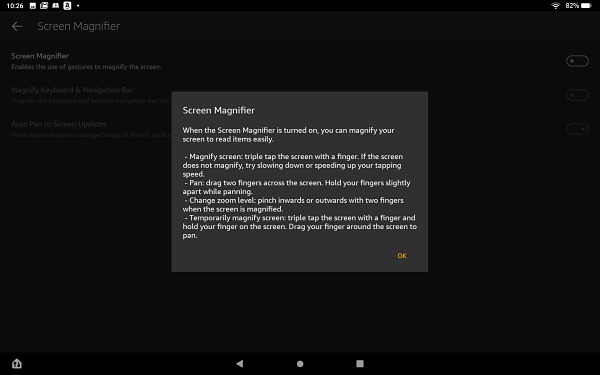600x375 pixels.
Task: Tap the Screen Magnifier dialog heading
Action: [x=218, y=110]
